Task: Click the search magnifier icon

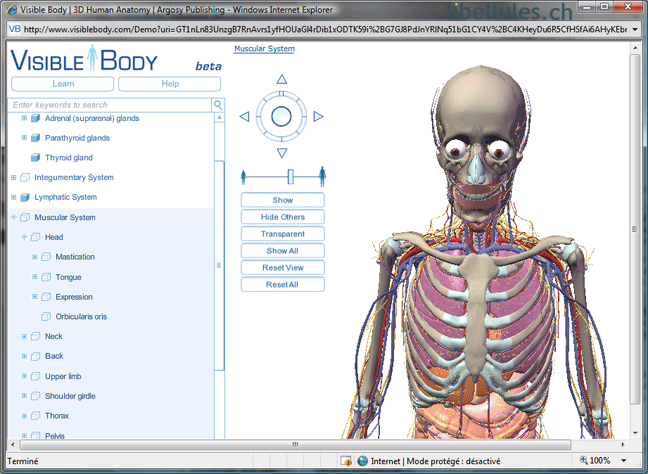Action: point(218,105)
